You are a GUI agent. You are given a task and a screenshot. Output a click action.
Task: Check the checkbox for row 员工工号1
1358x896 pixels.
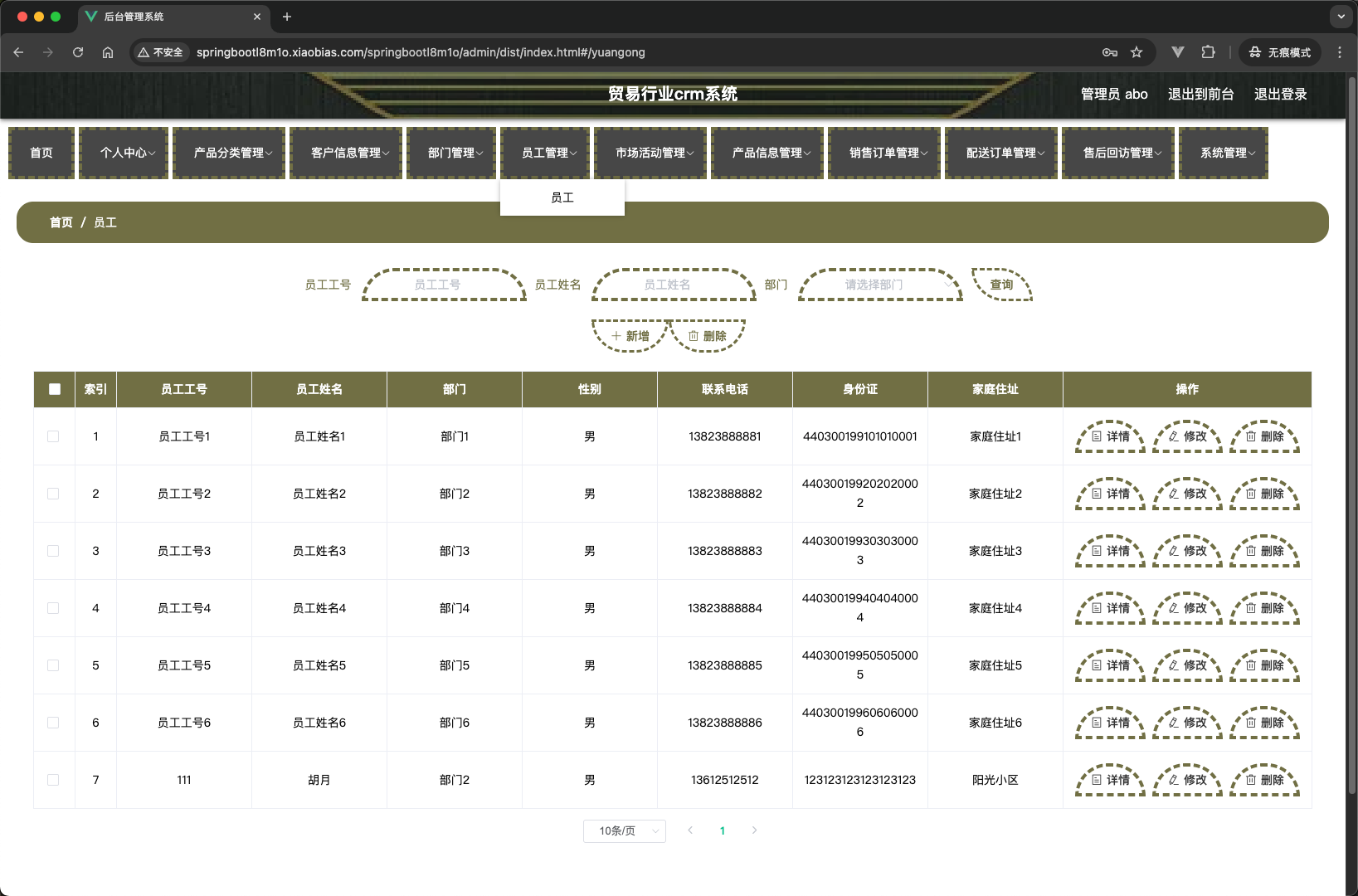[x=53, y=436]
